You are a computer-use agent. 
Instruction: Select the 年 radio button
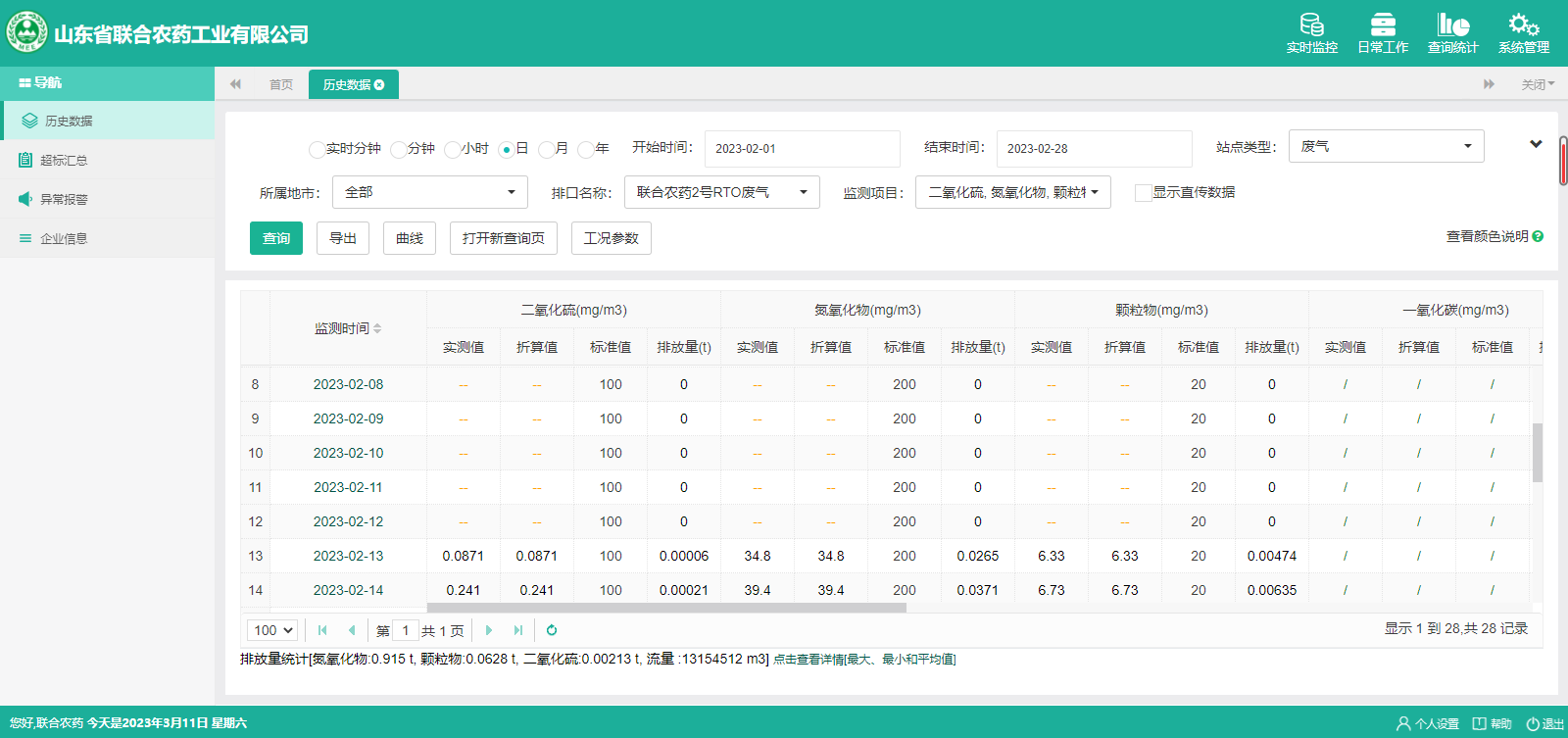585,149
